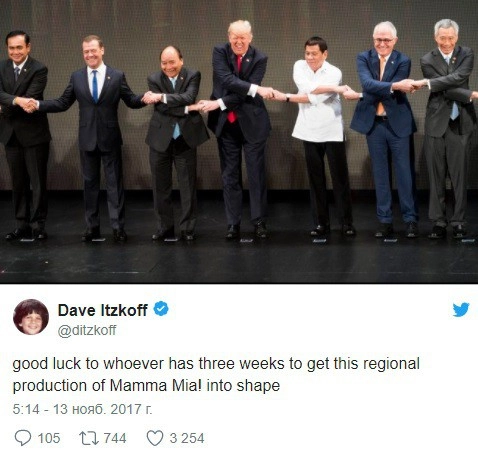478x449 pixels.
Task: Open the Dave Itzkoff display name
Action: pyautogui.click(x=102, y=310)
